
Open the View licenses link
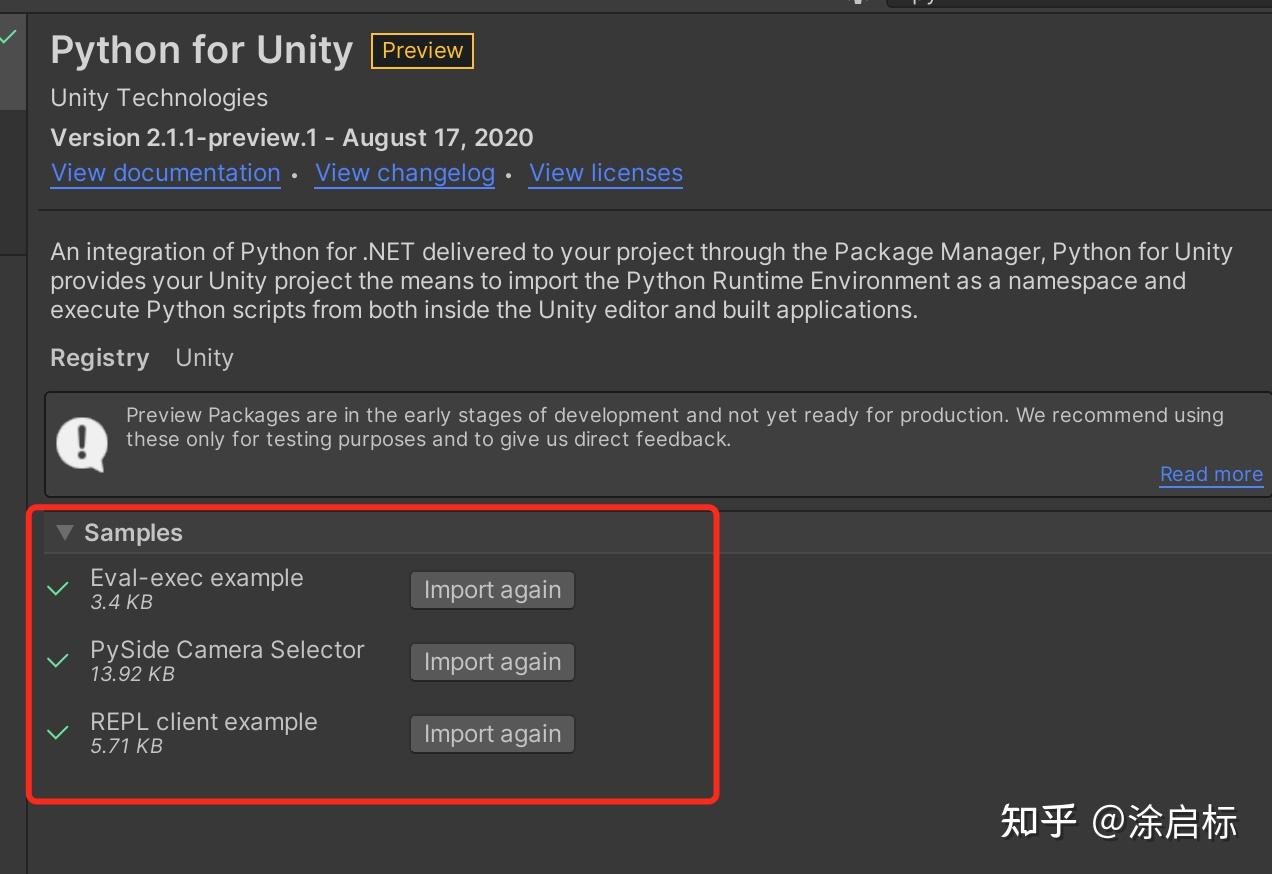tap(605, 173)
